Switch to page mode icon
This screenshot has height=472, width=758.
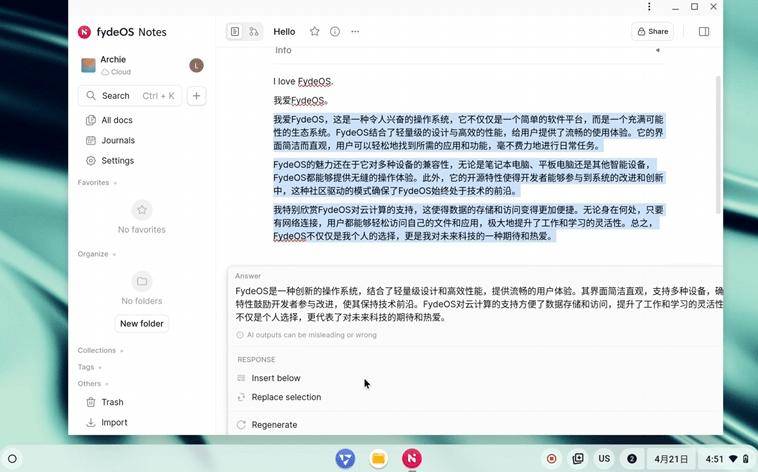click(235, 31)
